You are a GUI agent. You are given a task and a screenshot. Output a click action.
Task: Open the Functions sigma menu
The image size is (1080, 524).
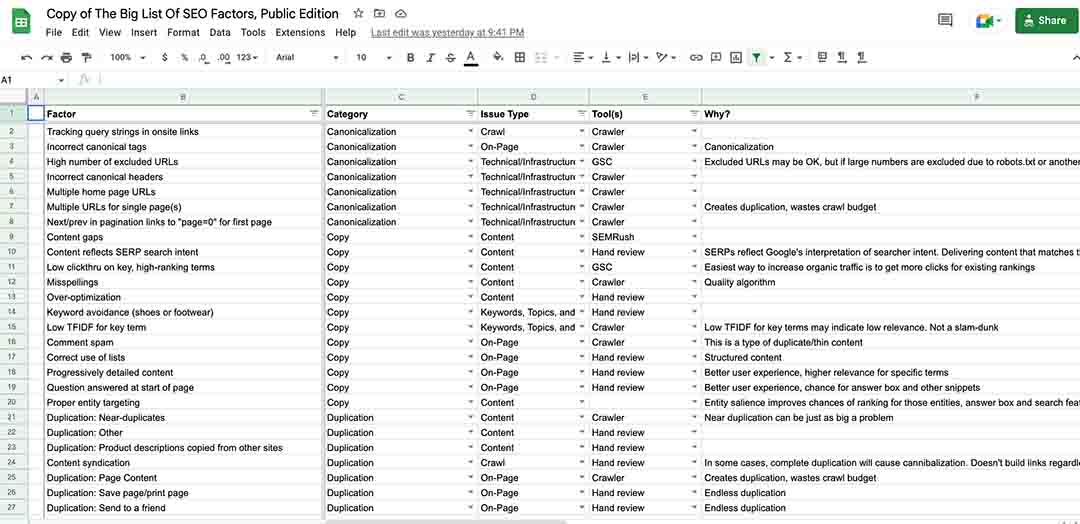pyautogui.click(x=792, y=58)
